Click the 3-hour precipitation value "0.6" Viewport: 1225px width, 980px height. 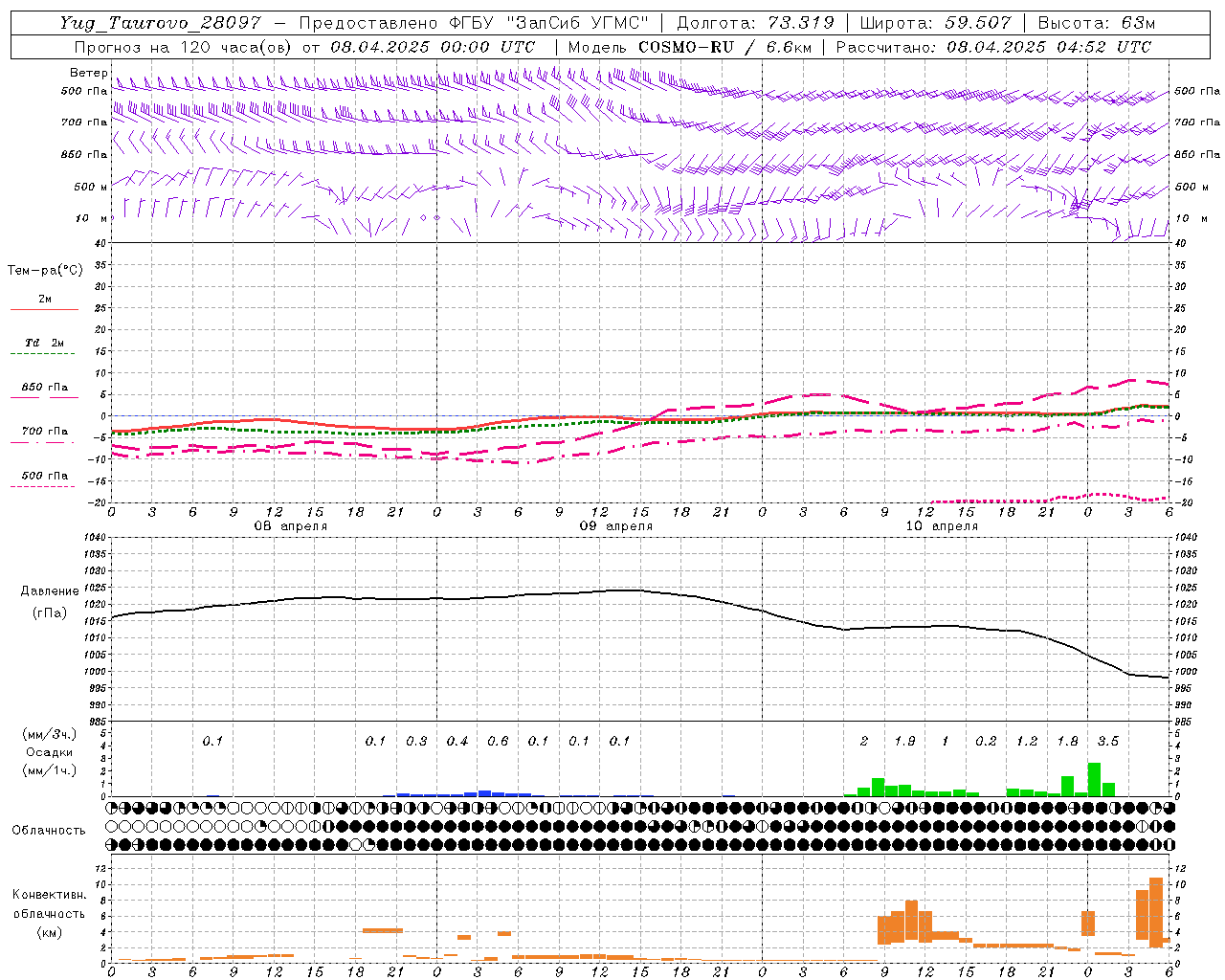pos(498,742)
